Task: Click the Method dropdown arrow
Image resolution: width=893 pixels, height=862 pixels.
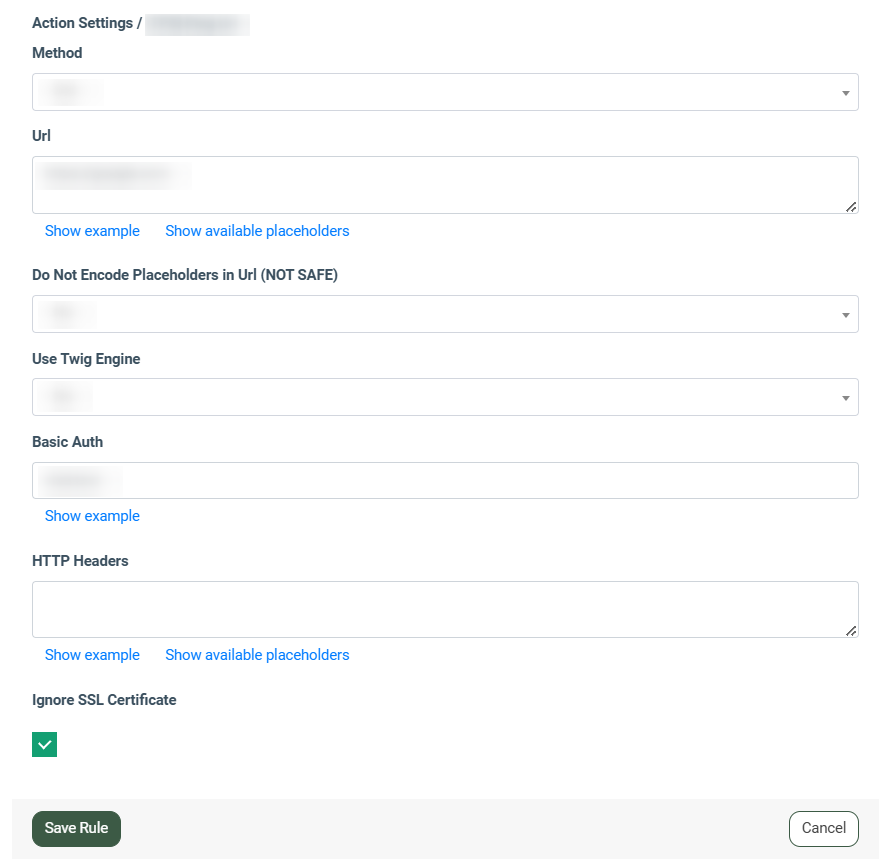Action: coord(845,93)
